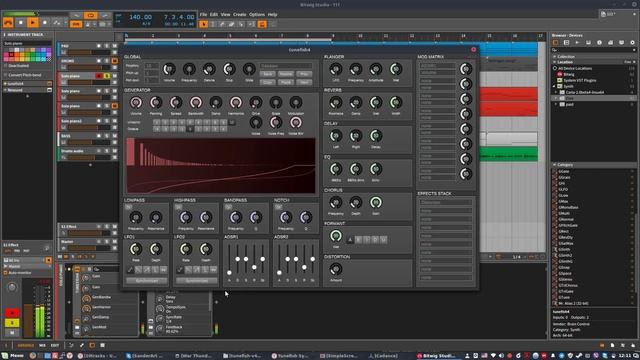Click the Reverb Roomsize knob

coord(336,102)
